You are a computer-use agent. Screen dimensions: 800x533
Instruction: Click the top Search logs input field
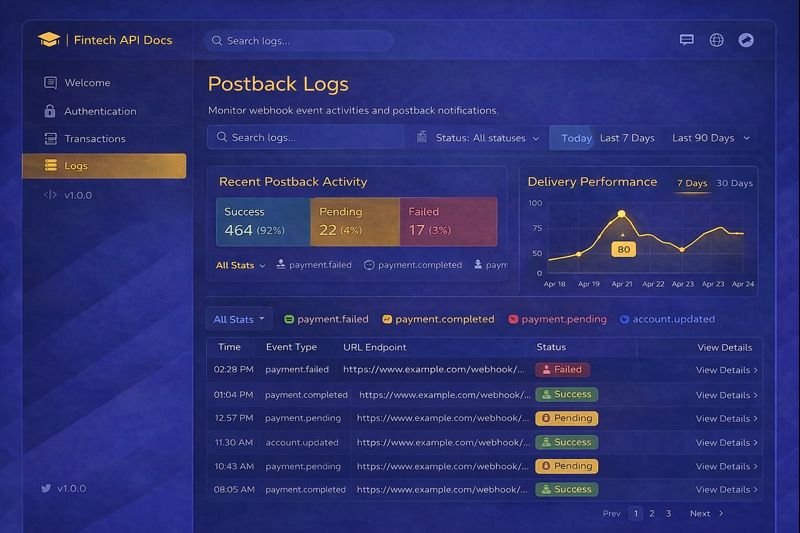[x=298, y=41]
